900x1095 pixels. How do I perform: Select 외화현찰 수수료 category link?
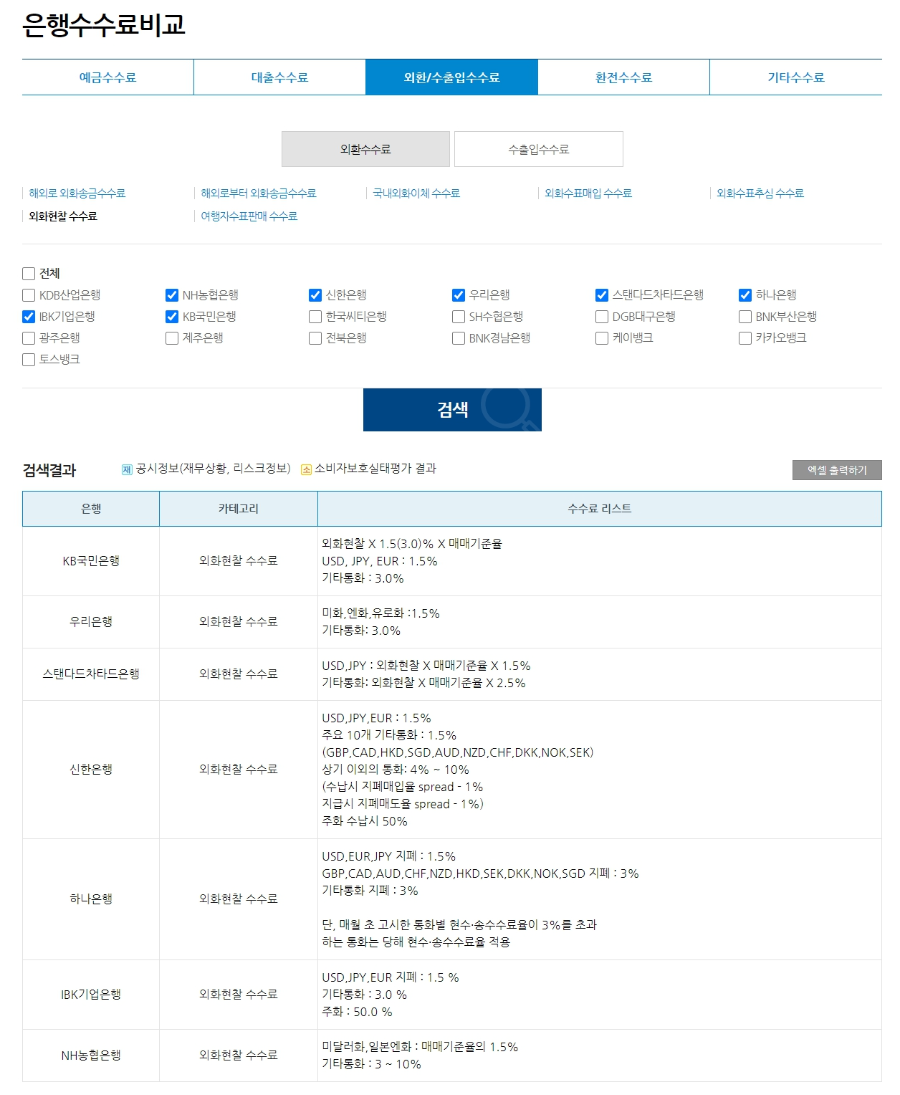click(63, 216)
